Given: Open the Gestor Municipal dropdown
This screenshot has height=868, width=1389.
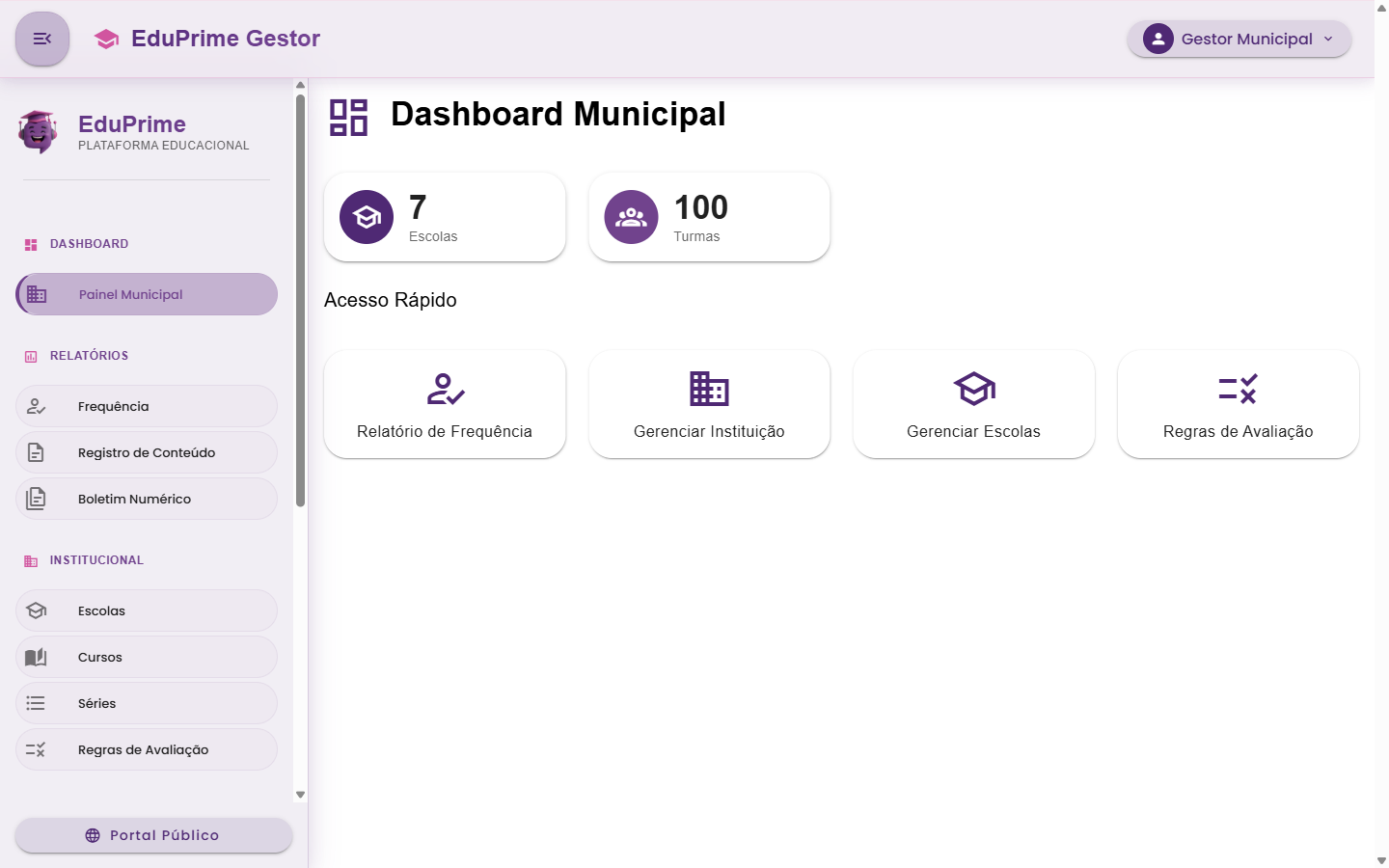Looking at the screenshot, I should [1239, 39].
